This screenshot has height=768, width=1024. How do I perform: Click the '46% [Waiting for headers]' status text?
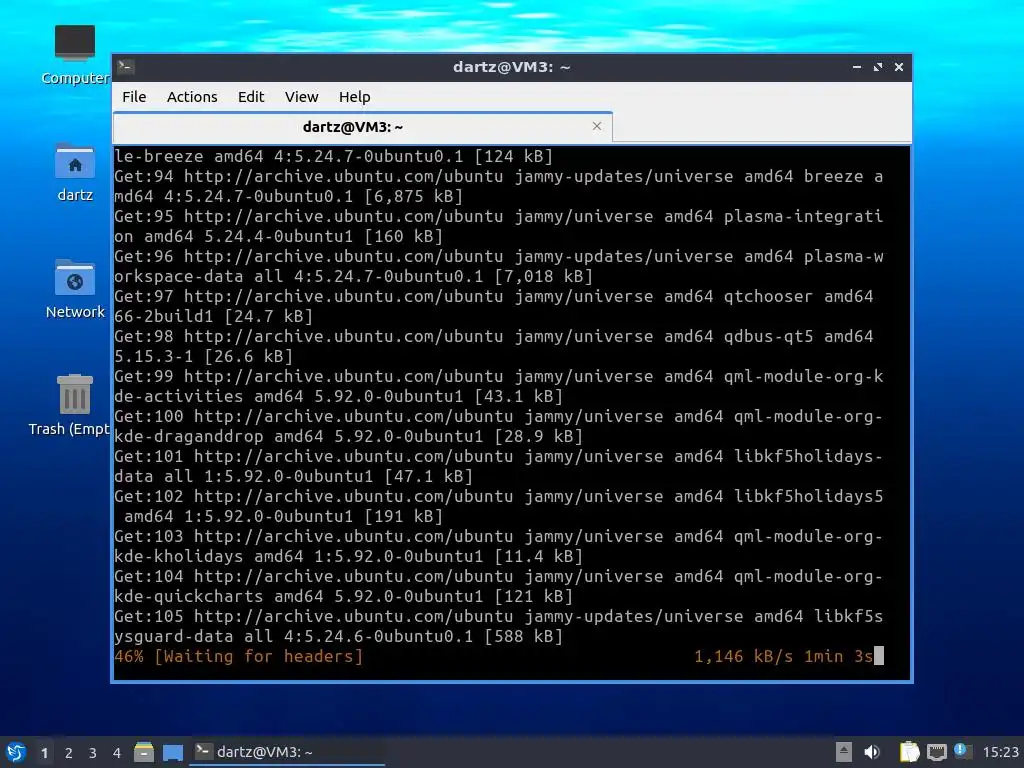pyautogui.click(x=238, y=656)
